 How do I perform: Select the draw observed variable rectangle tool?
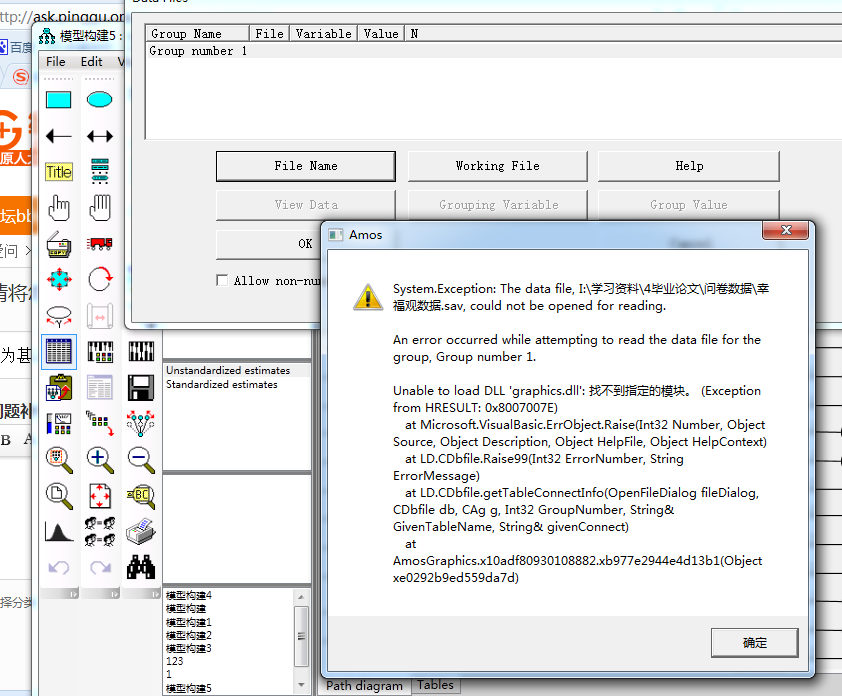pyautogui.click(x=59, y=100)
